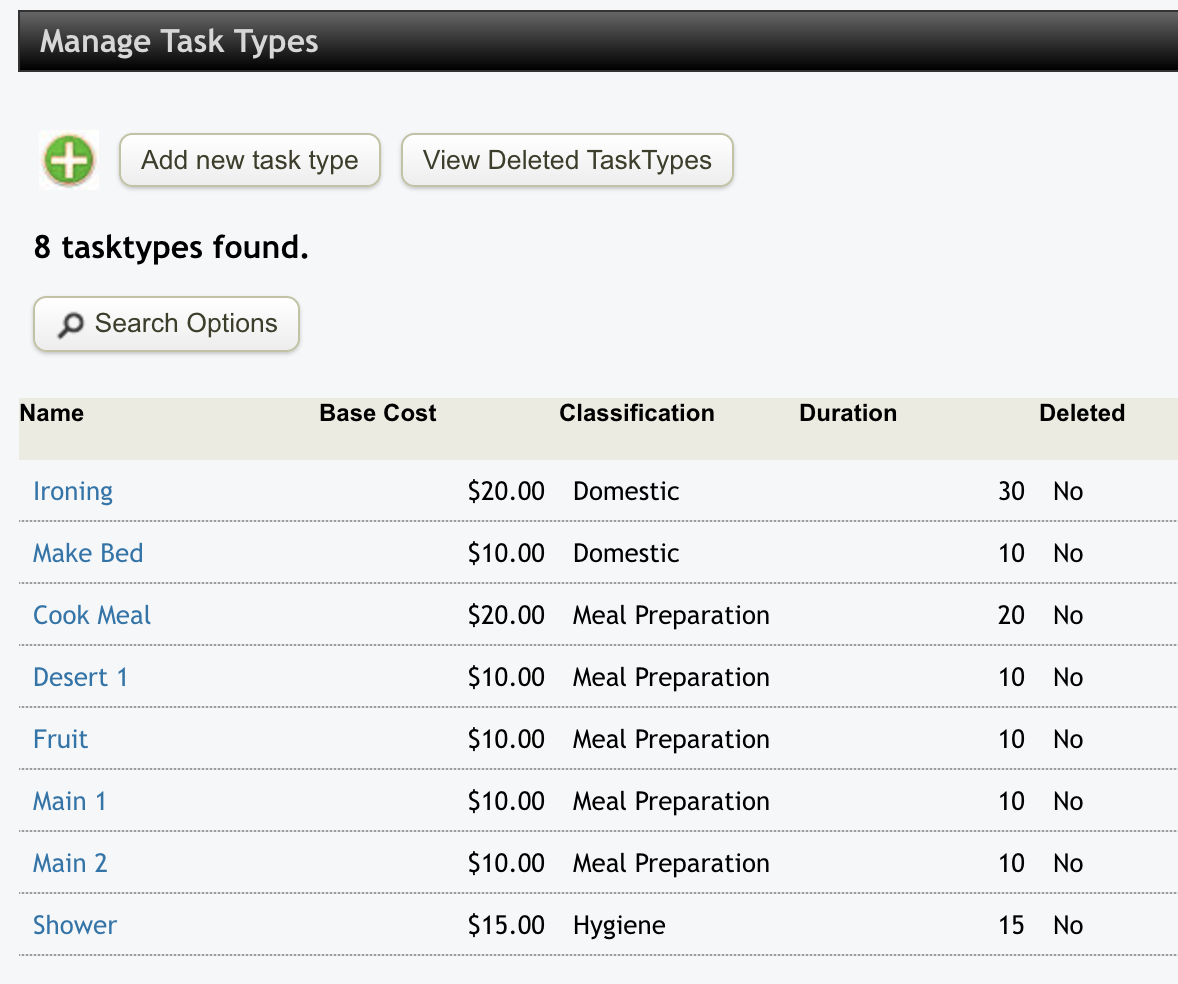Click the green plus add icon

(68, 160)
